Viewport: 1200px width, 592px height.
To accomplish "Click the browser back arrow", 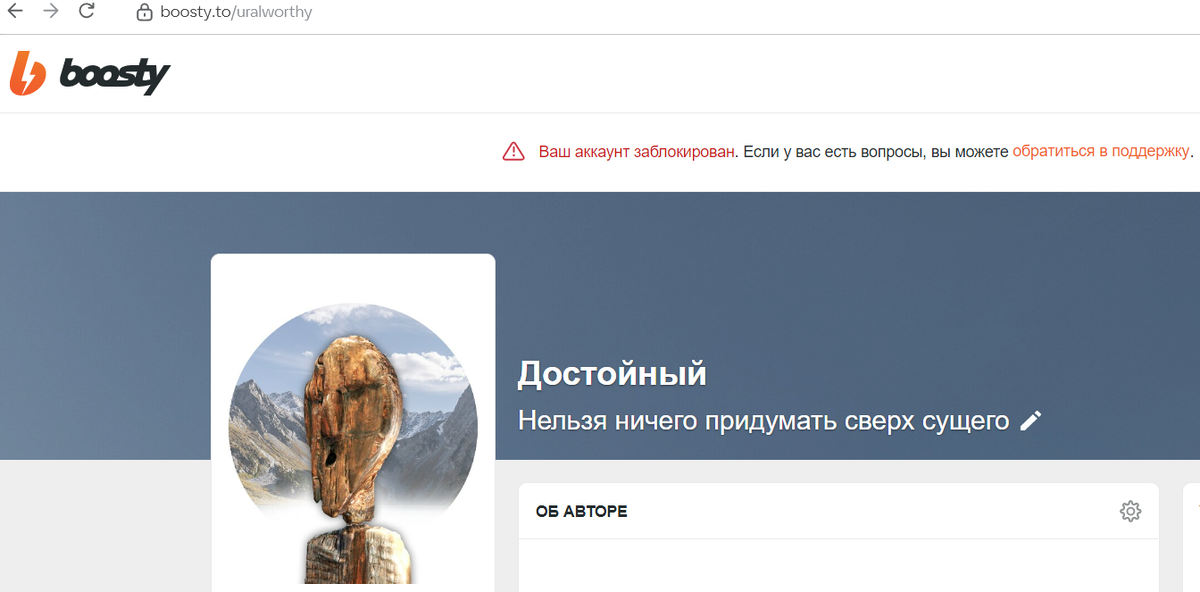I will pos(16,11).
